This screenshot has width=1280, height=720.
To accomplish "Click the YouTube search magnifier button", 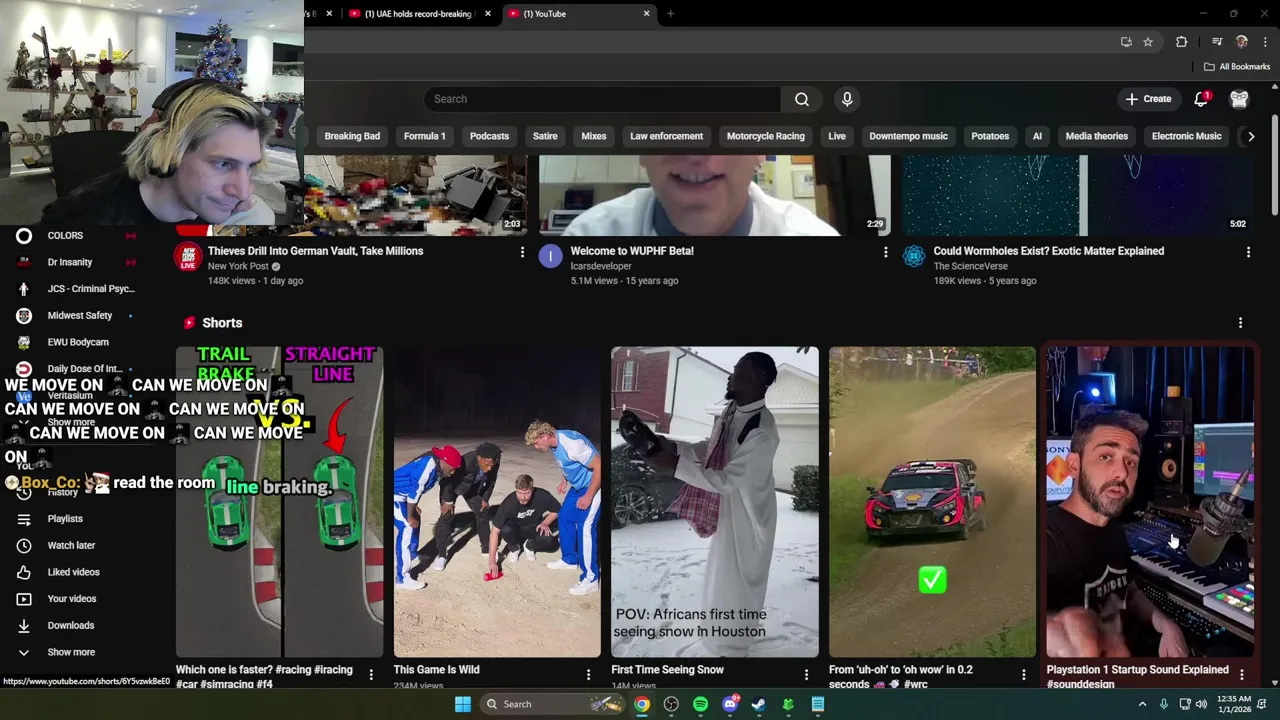I will (x=801, y=99).
